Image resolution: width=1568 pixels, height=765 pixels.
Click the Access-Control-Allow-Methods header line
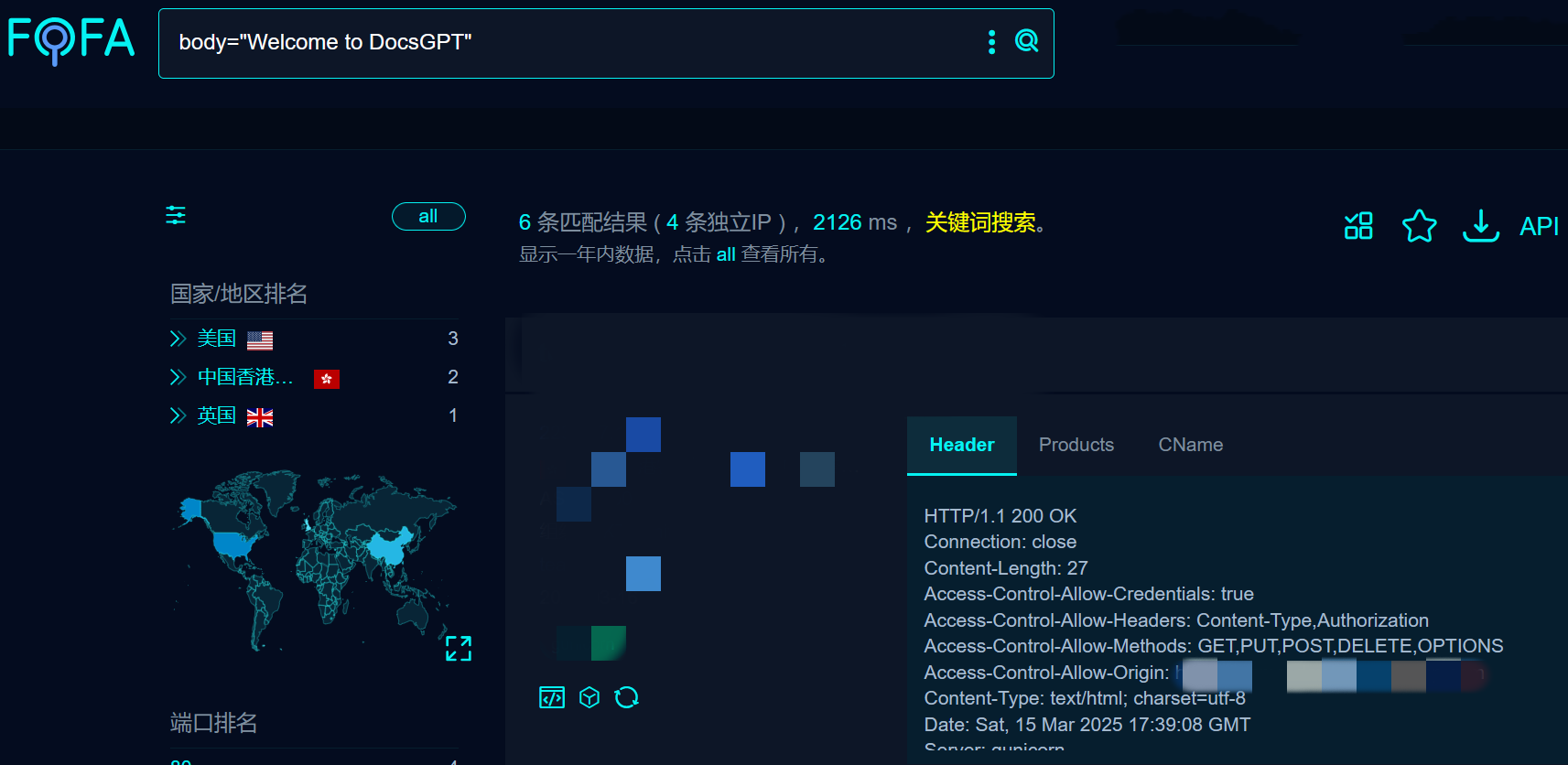(x=1213, y=646)
